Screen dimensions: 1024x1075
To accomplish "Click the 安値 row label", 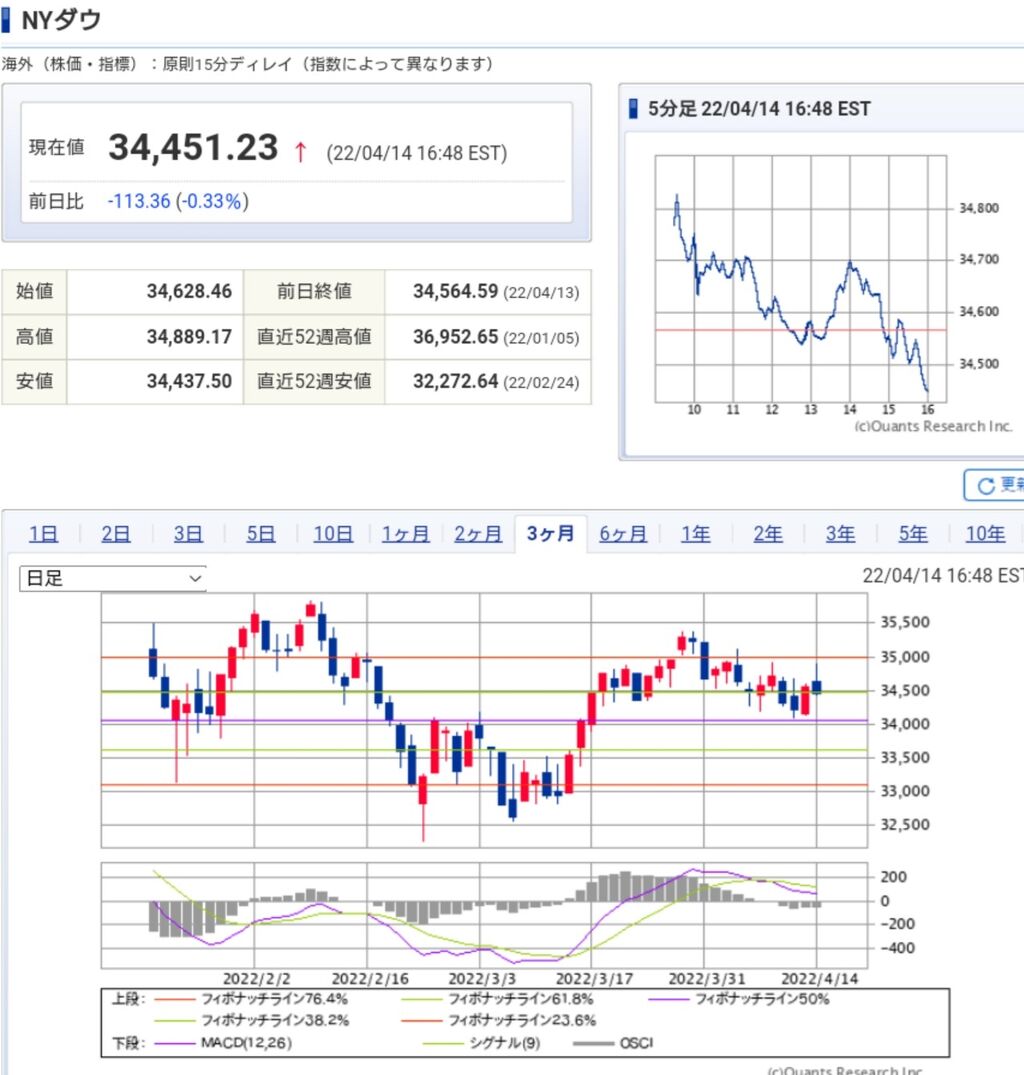I will click(34, 381).
